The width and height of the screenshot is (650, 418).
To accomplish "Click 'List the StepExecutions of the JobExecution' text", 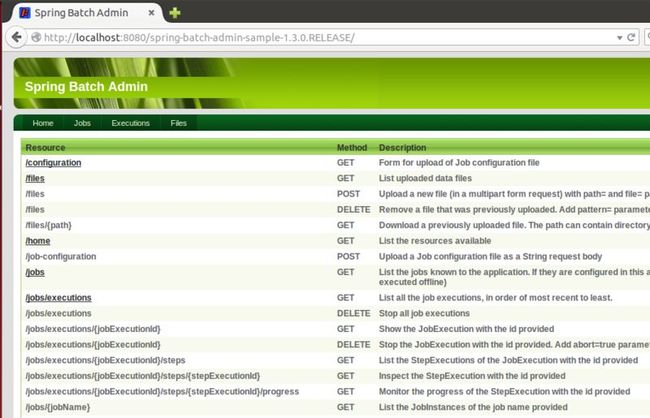I will 508,360.
